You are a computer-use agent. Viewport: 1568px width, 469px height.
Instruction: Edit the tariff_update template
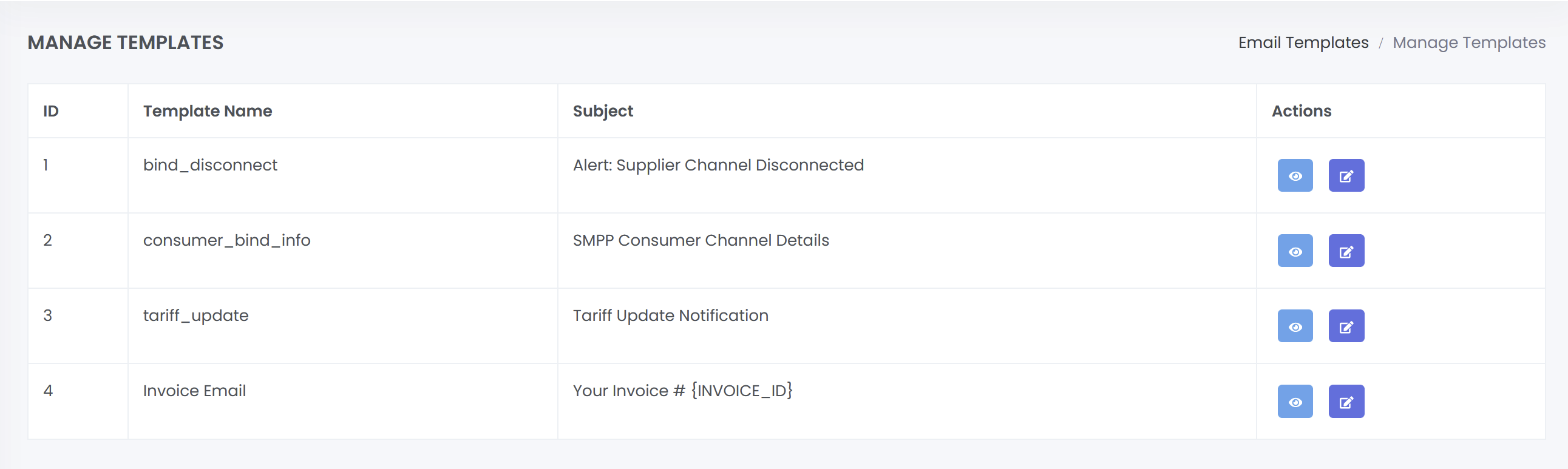[1346, 326]
